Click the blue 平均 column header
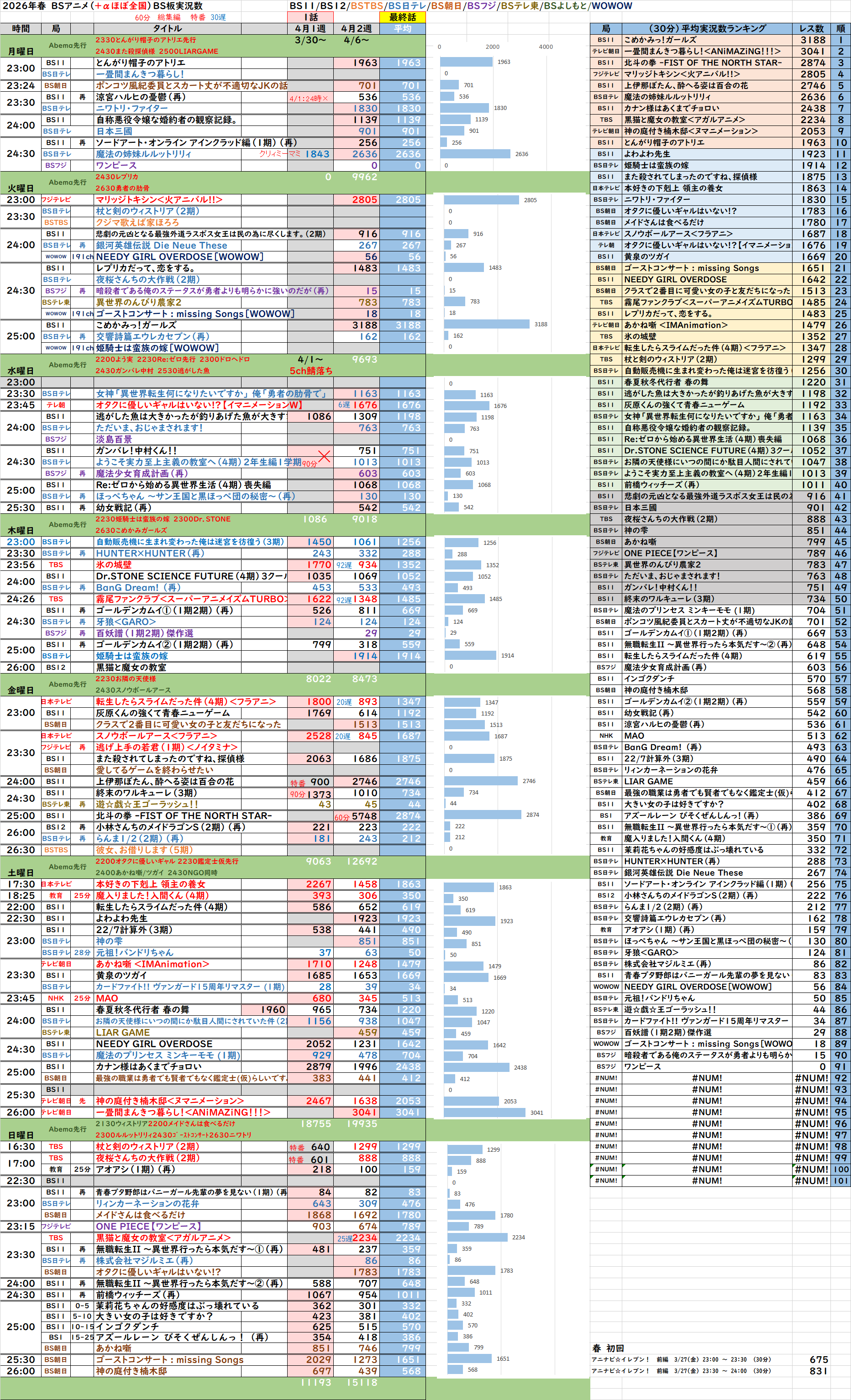 (402, 28)
